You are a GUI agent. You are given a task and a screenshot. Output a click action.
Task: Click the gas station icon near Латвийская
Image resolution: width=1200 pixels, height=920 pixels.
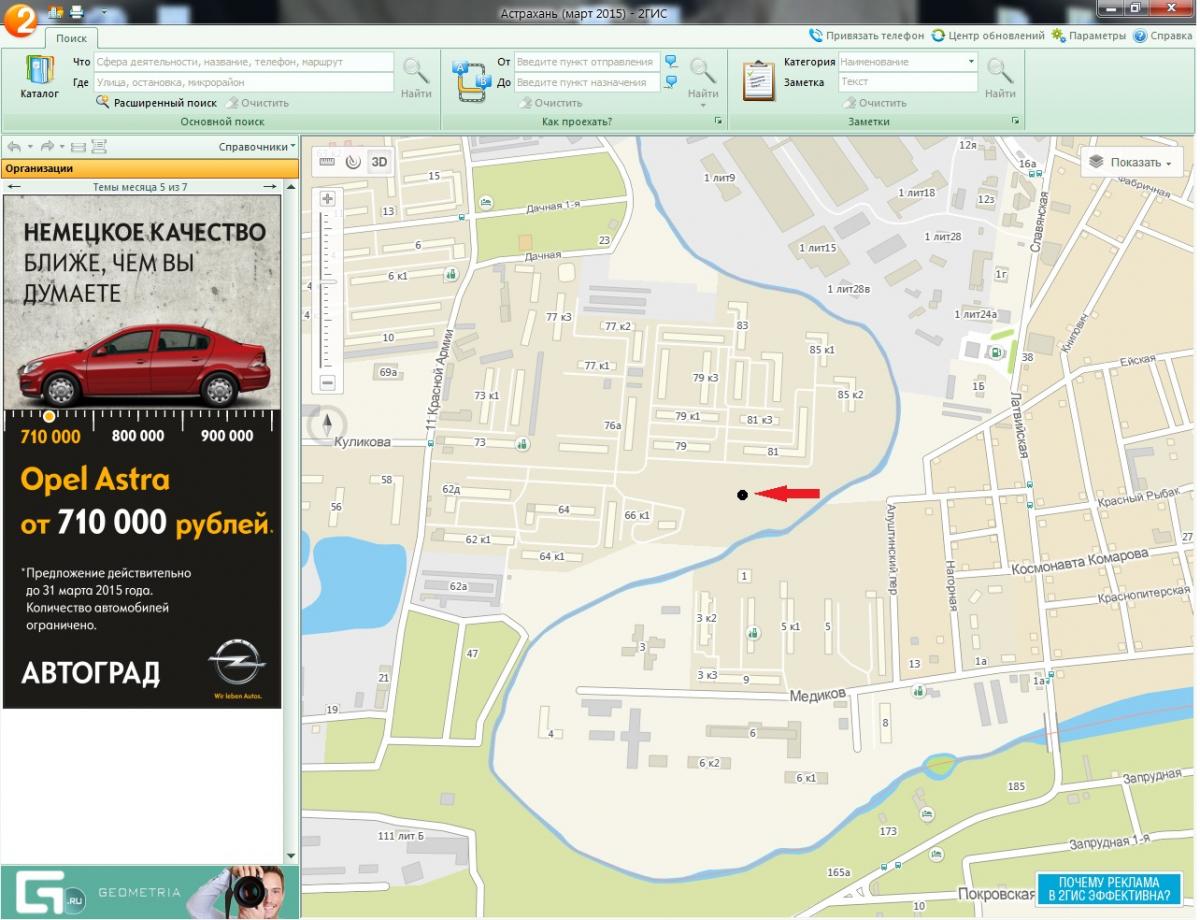[x=996, y=351]
